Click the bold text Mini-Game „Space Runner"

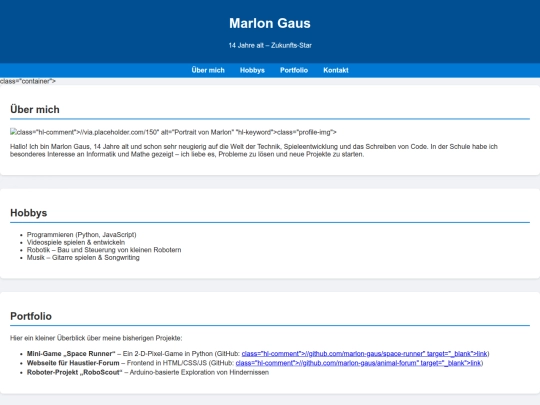coord(71,354)
